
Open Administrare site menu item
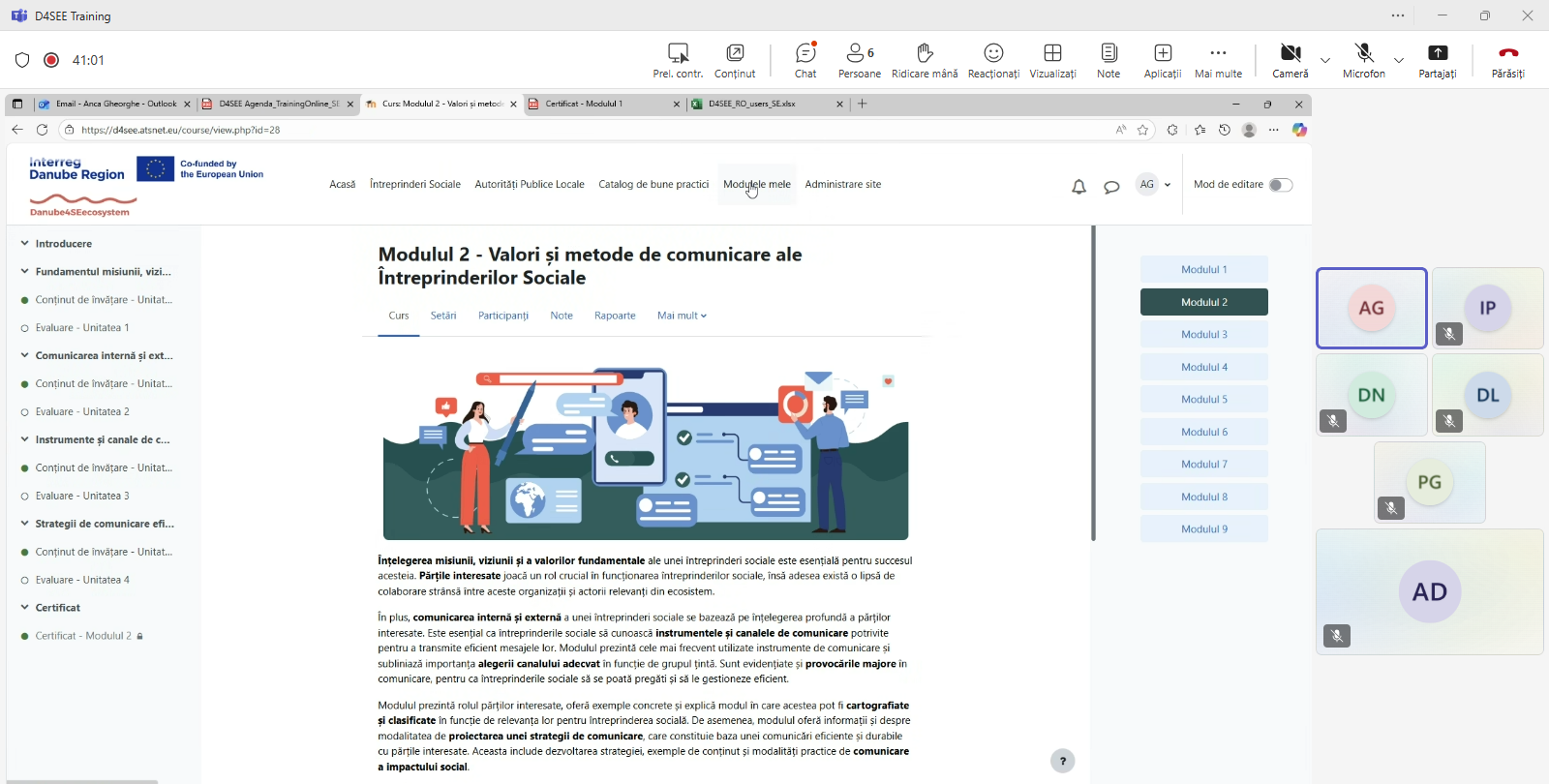click(x=843, y=184)
